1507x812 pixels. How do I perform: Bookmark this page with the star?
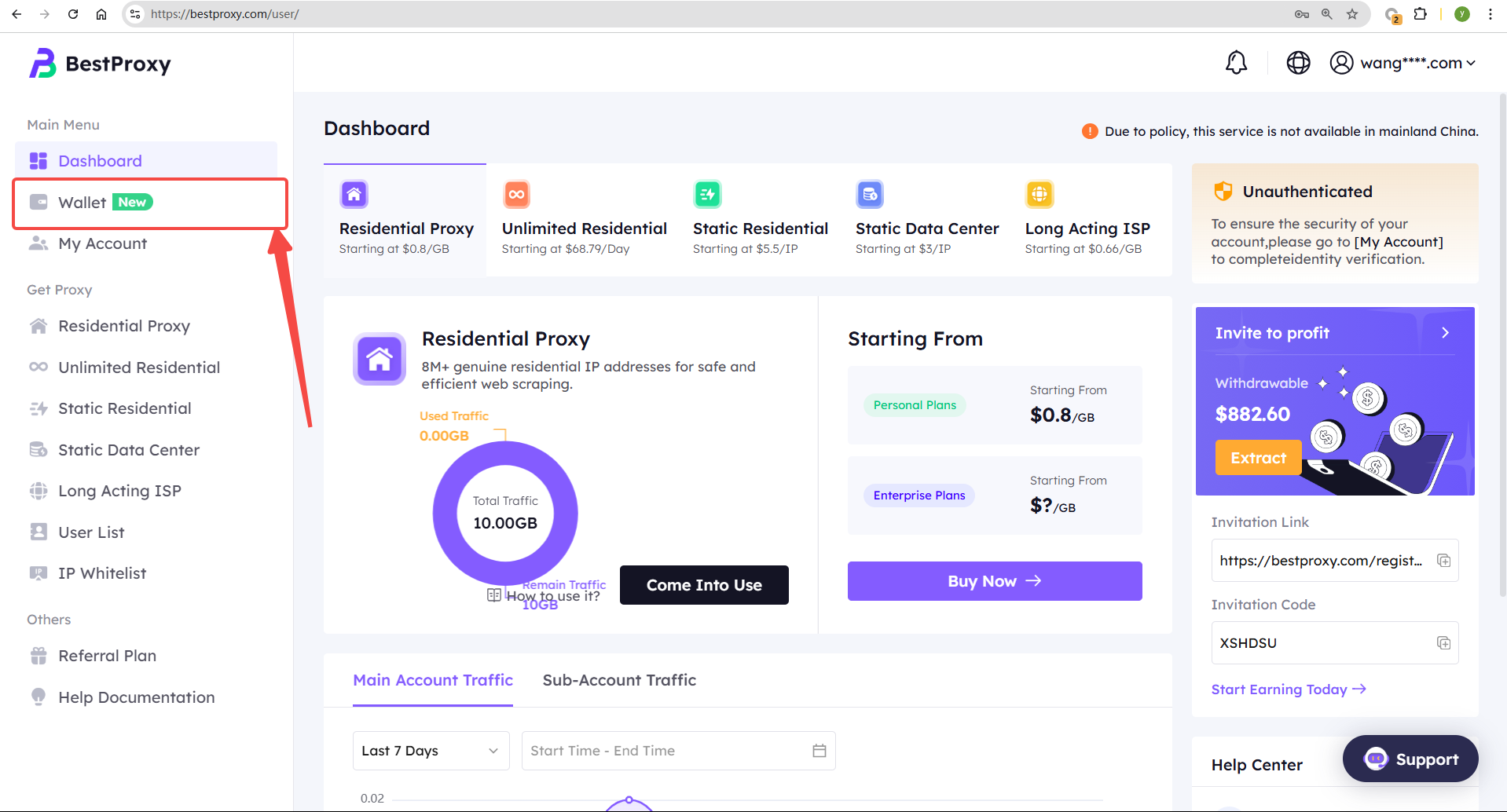[x=1352, y=14]
